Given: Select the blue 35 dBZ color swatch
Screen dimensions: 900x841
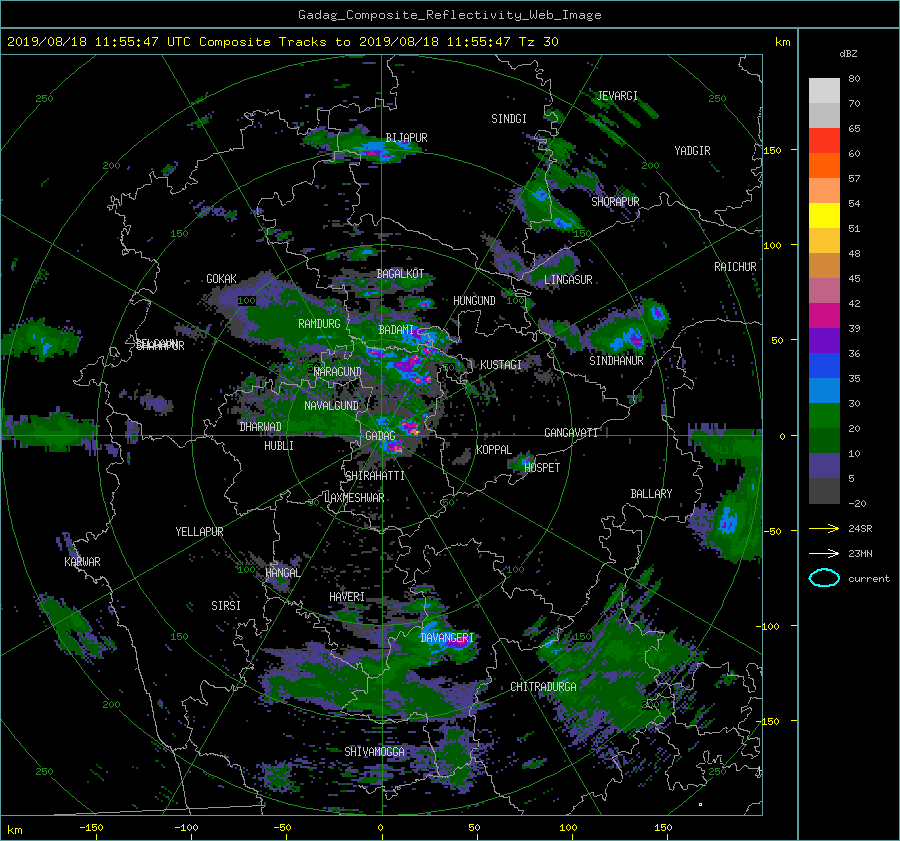Looking at the screenshot, I should pos(824,366).
